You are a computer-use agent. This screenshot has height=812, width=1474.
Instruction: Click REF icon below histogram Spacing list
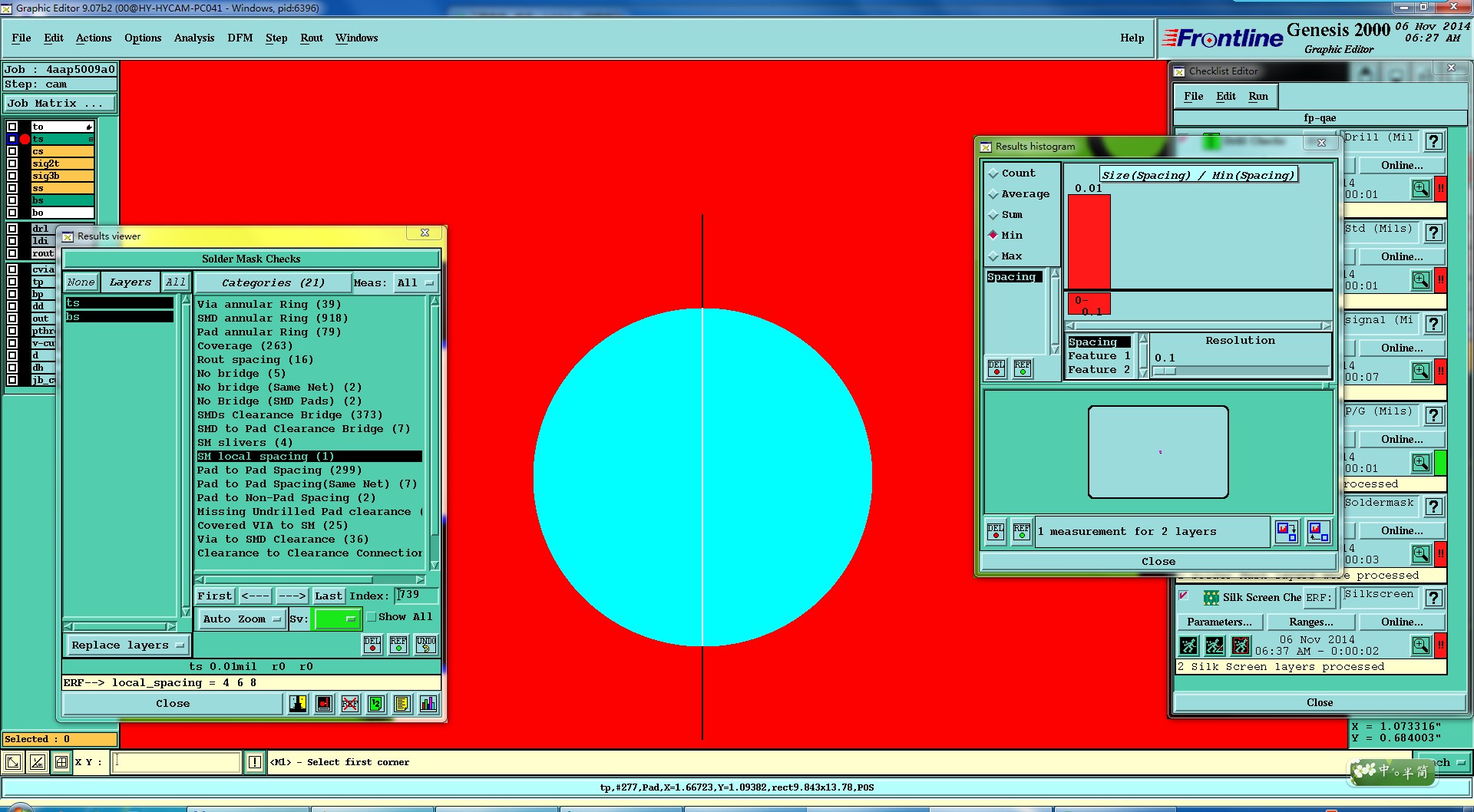coord(1023,368)
